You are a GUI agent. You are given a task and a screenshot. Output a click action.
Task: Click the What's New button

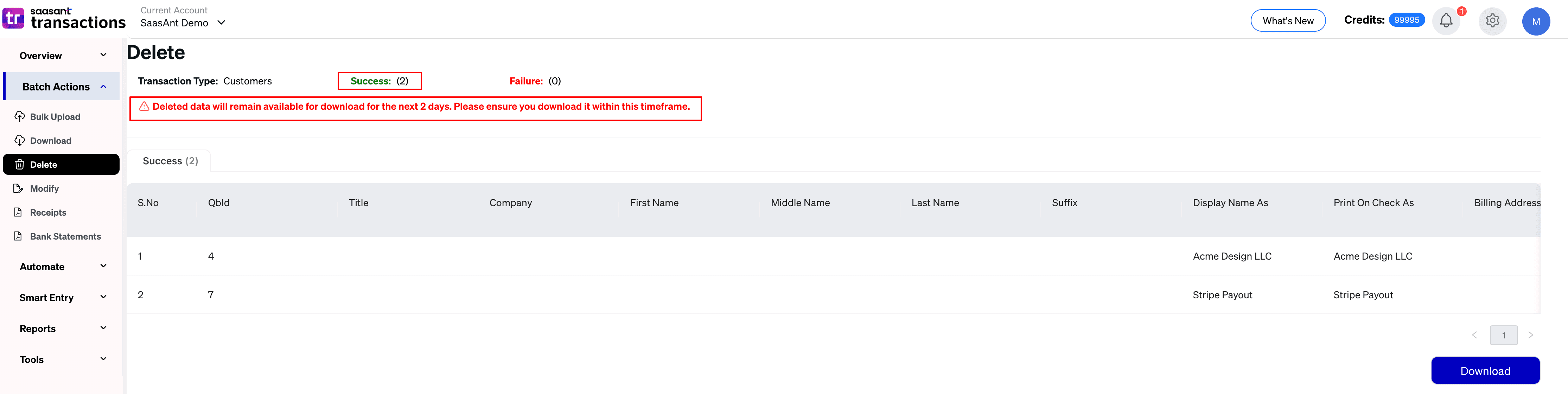pos(1287,21)
